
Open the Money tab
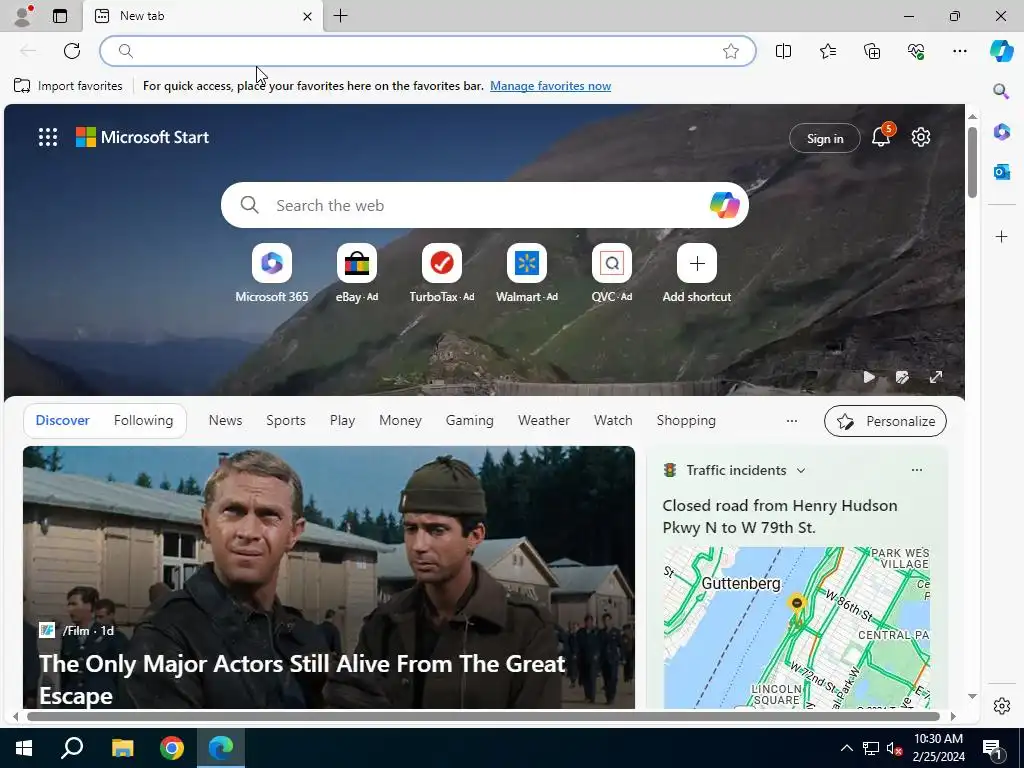click(400, 421)
